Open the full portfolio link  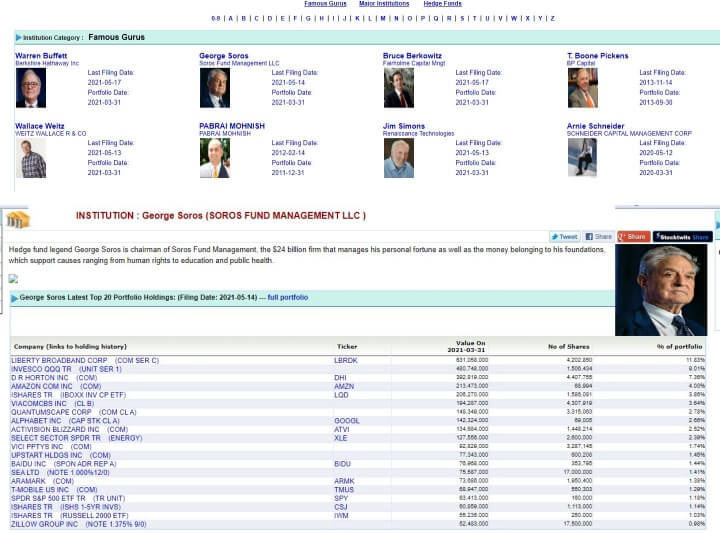(287, 297)
